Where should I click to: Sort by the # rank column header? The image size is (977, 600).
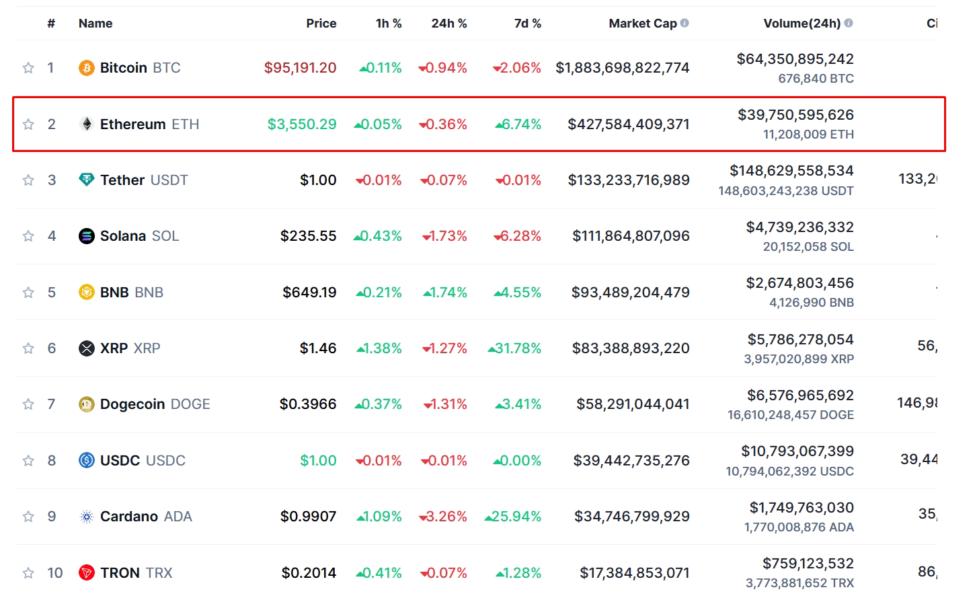[x=51, y=23]
